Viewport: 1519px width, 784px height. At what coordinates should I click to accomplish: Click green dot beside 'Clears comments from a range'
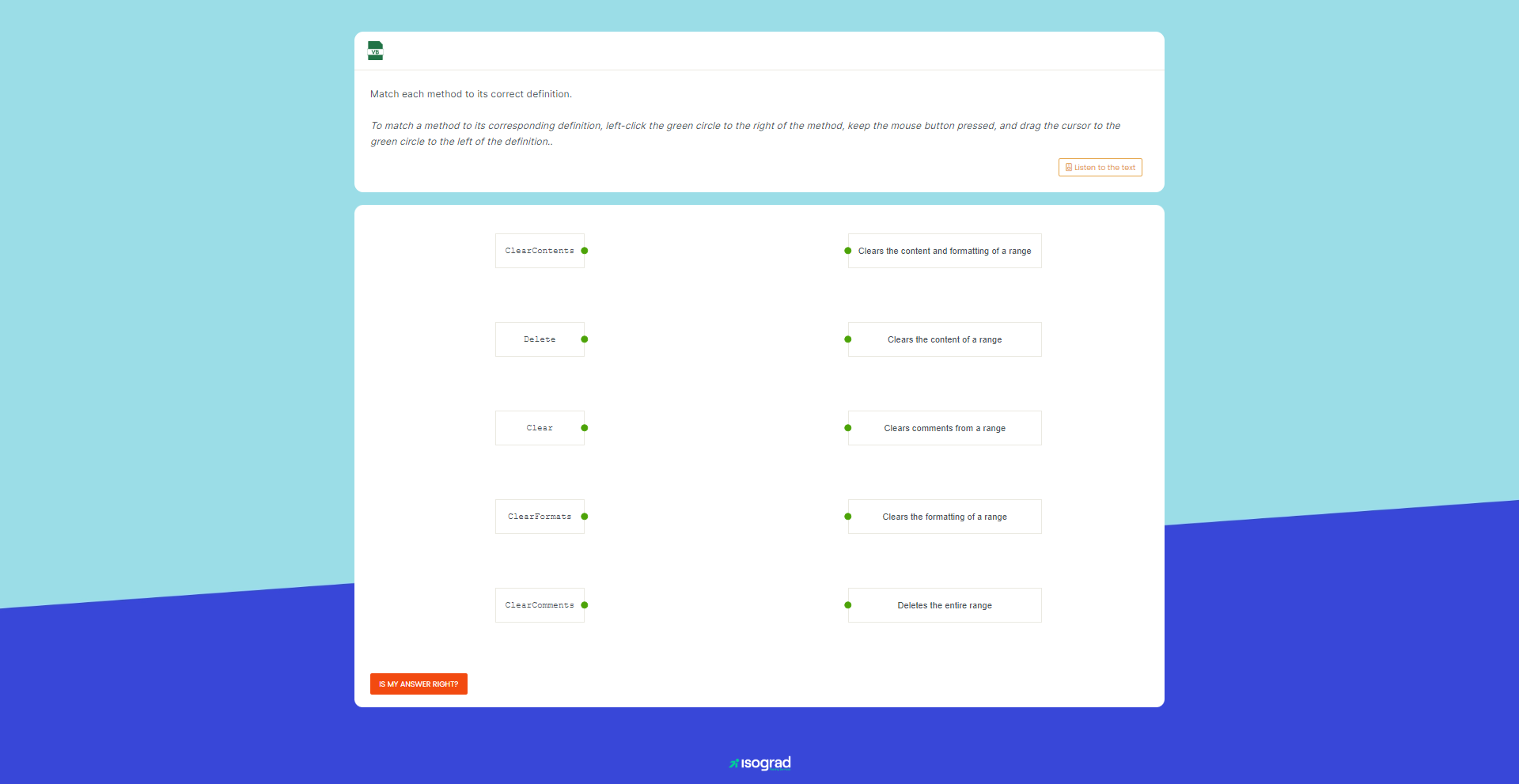pyautogui.click(x=848, y=428)
